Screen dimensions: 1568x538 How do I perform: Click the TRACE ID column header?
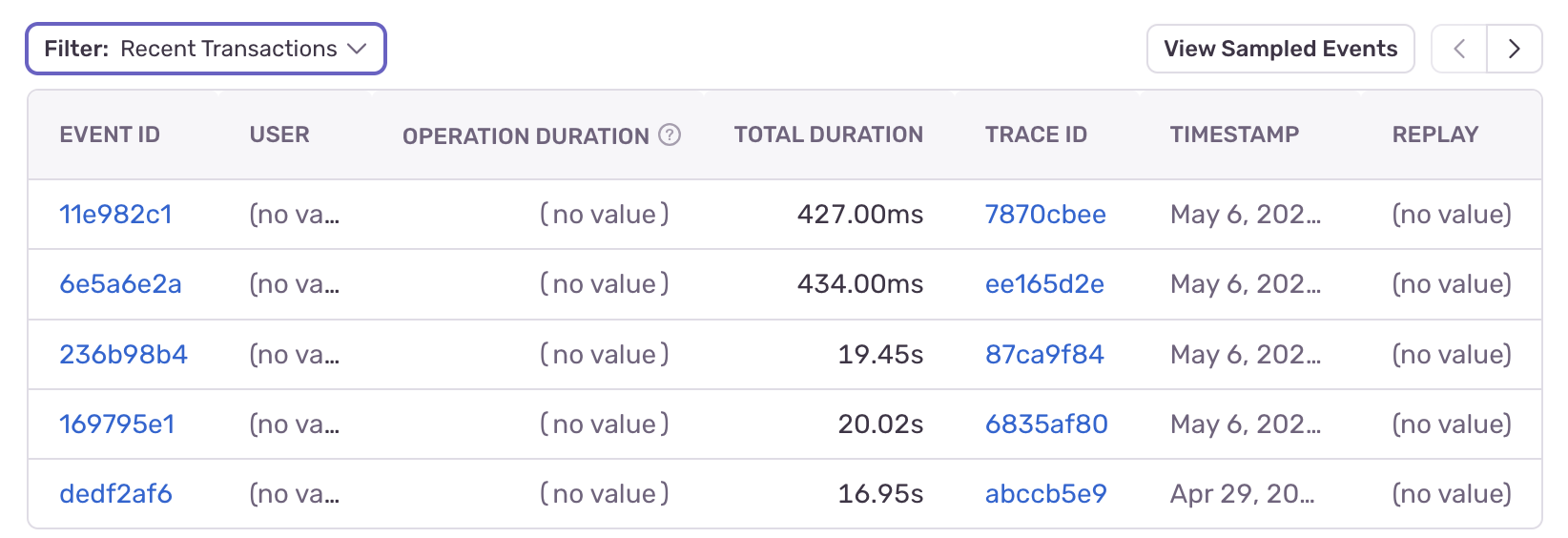pos(1036,134)
